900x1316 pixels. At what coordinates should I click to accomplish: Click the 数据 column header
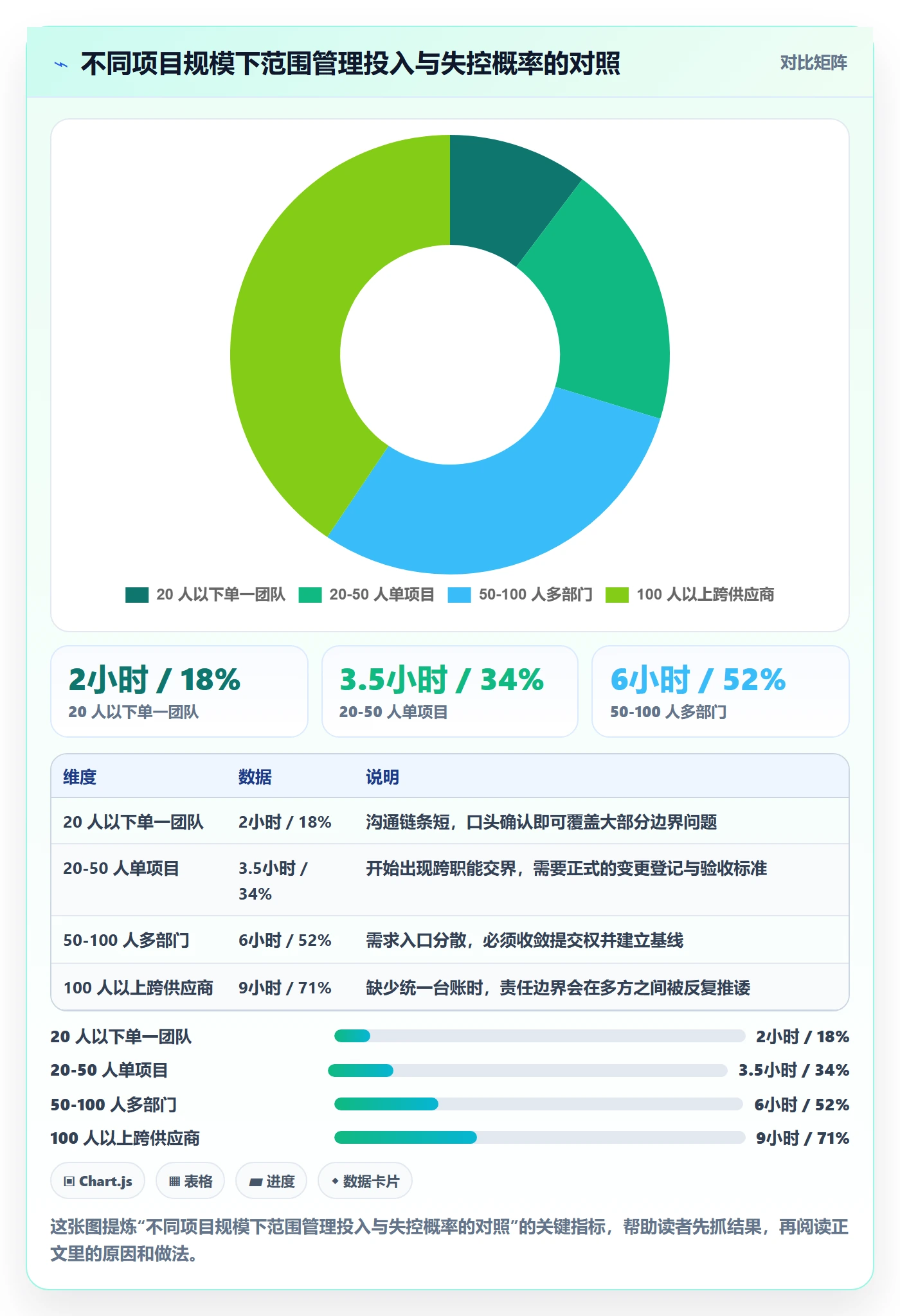255,777
